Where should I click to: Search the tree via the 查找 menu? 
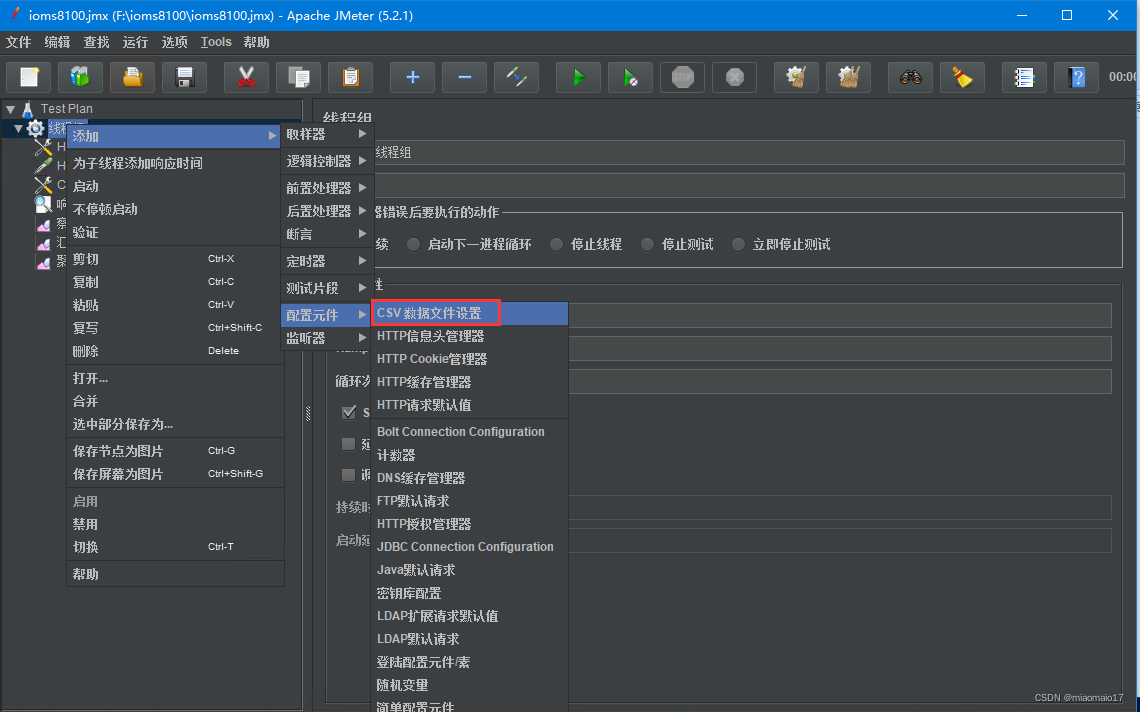coord(97,42)
